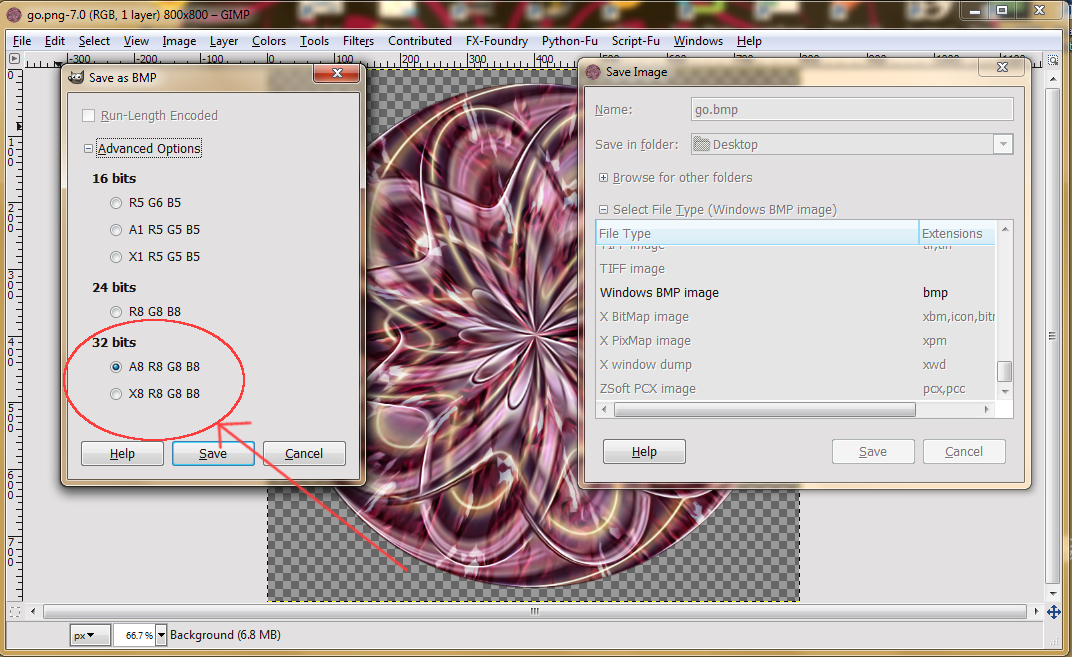This screenshot has height=657, width=1072.
Task: Choose the X8 R8 G8 B8 radio button
Action: pyautogui.click(x=116, y=394)
